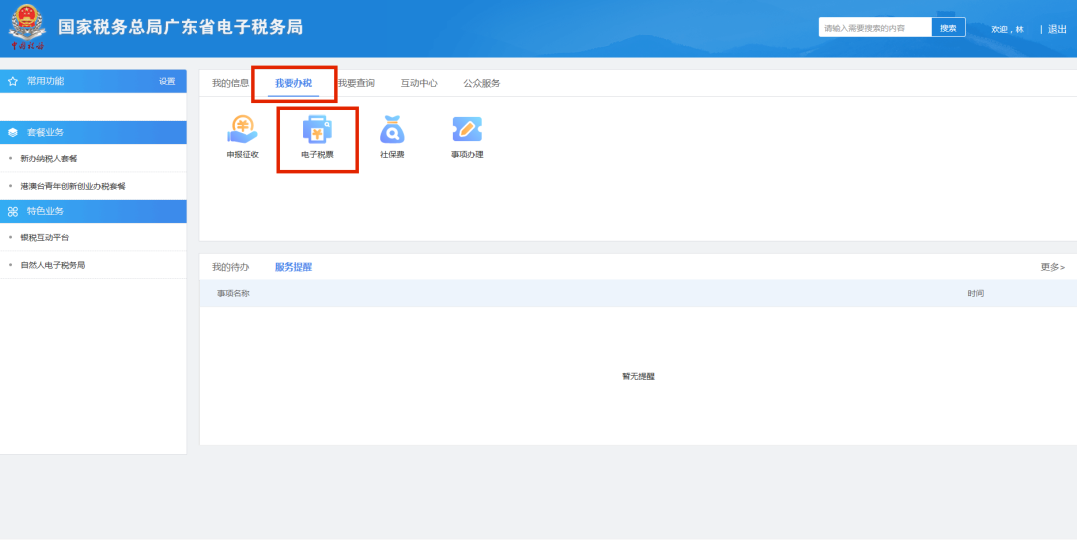Click the 特色业务 section header

click(93, 212)
